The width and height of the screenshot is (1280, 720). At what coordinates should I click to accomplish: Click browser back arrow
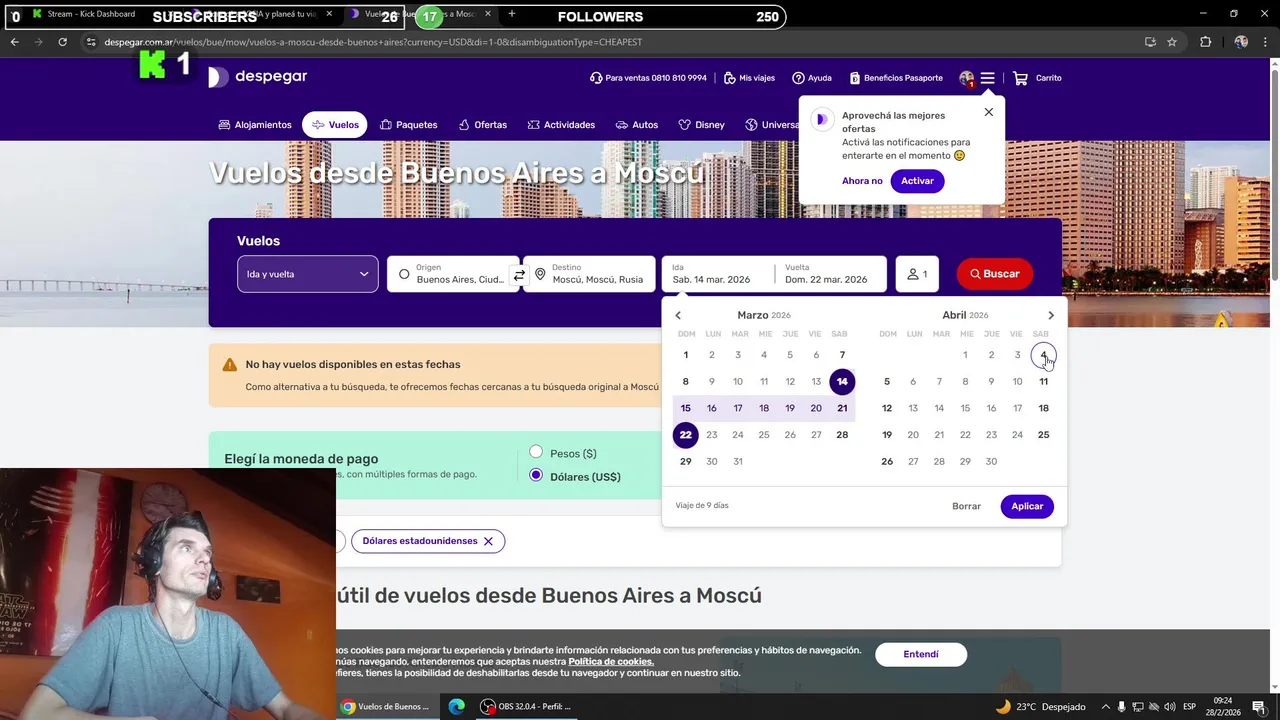tap(15, 42)
